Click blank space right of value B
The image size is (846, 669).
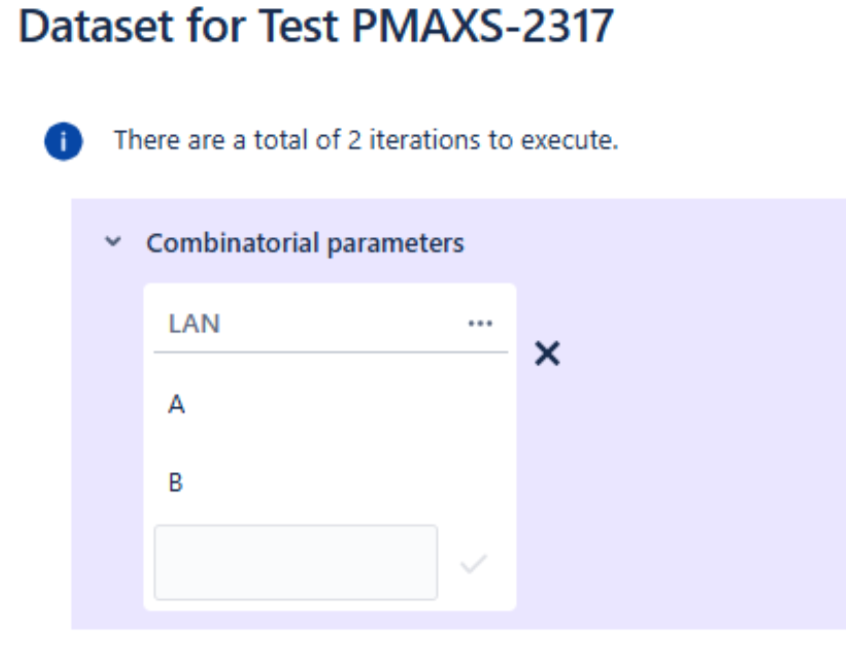(x=350, y=483)
